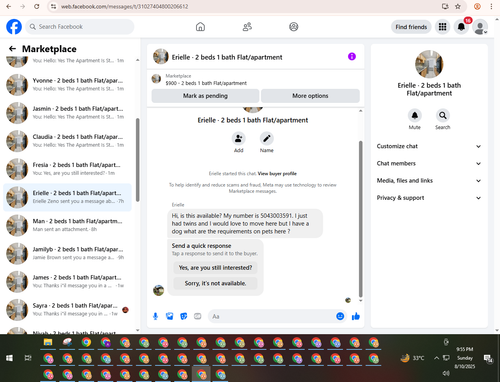500x382 pixels.
Task: Open Man conversation
Action: tap(67, 225)
